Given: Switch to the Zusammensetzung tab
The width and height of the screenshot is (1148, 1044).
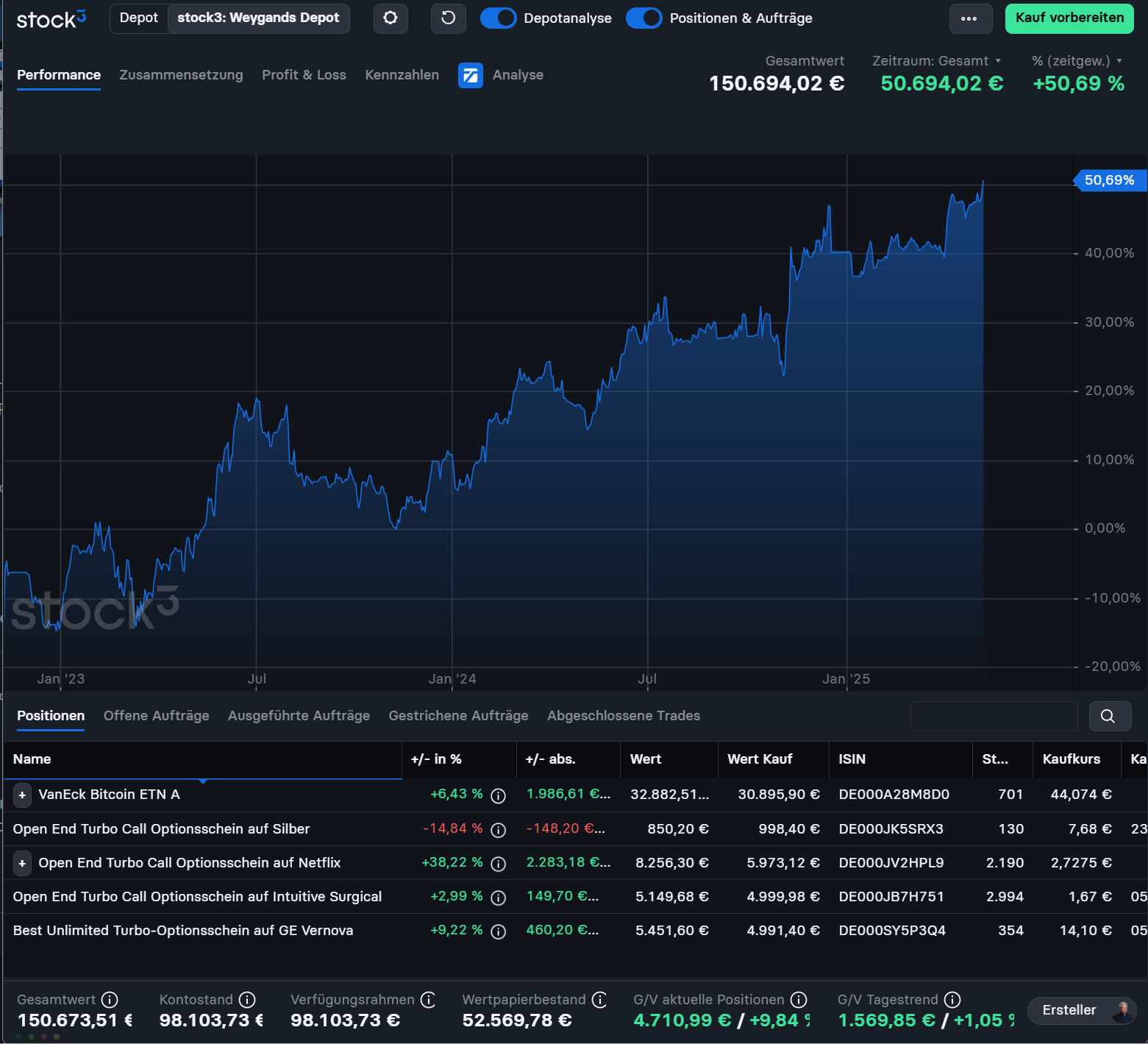Looking at the screenshot, I should point(181,75).
